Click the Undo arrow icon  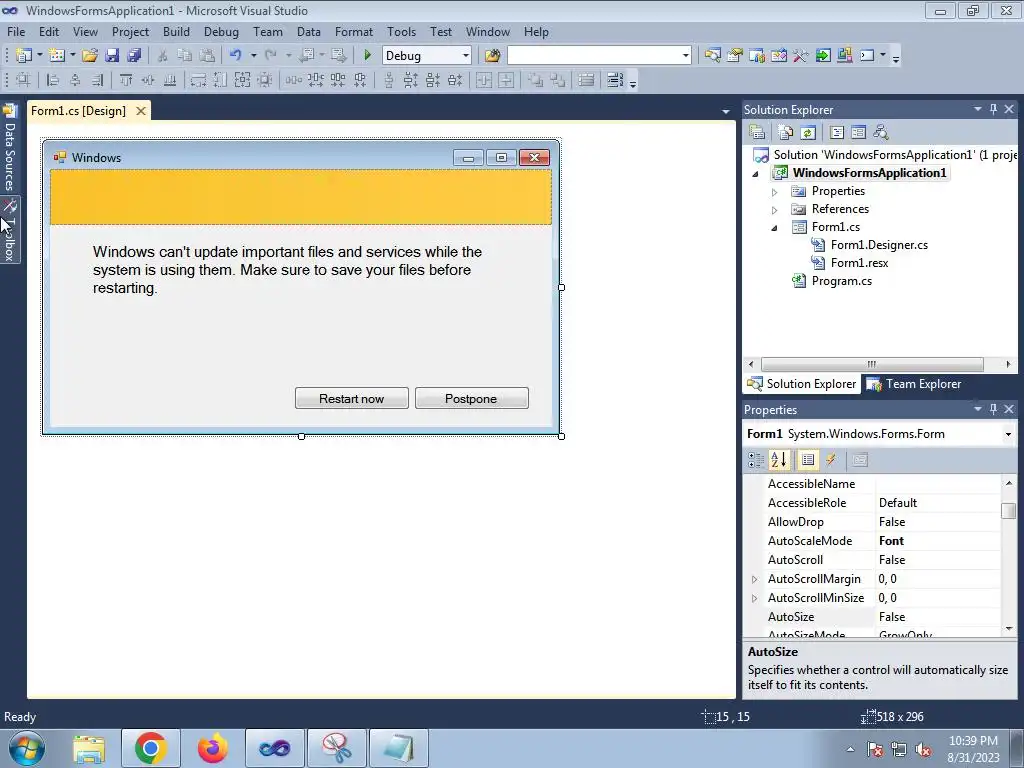point(236,56)
